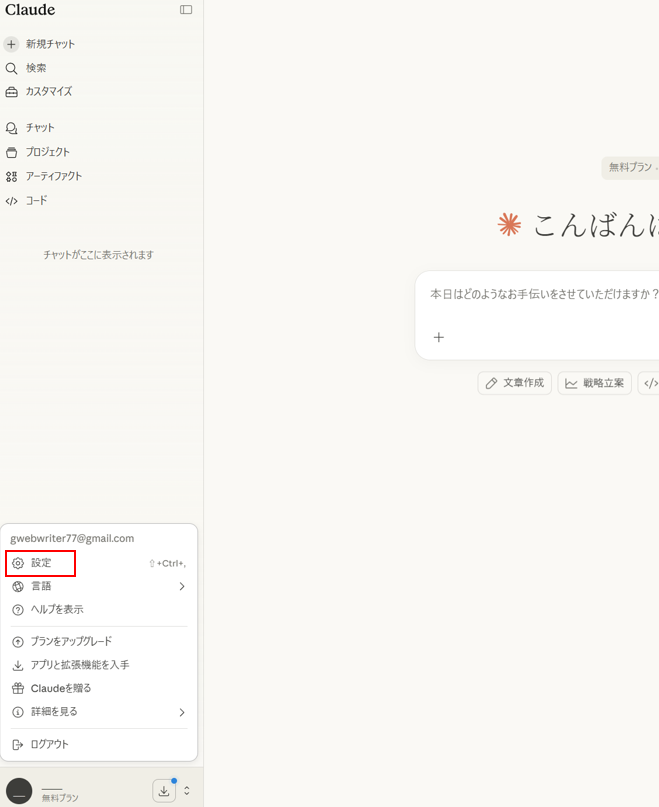The height and width of the screenshot is (807, 659).
Task: Click the upgrade arrow icon for プランをアップグレード
Action: click(x=18, y=642)
